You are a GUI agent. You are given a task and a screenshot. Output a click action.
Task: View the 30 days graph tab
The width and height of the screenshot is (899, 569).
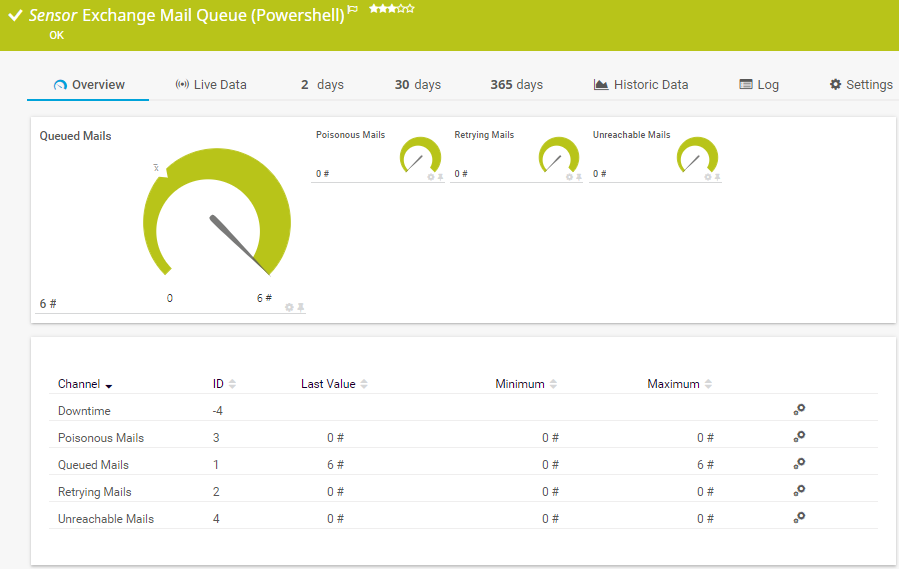[417, 85]
